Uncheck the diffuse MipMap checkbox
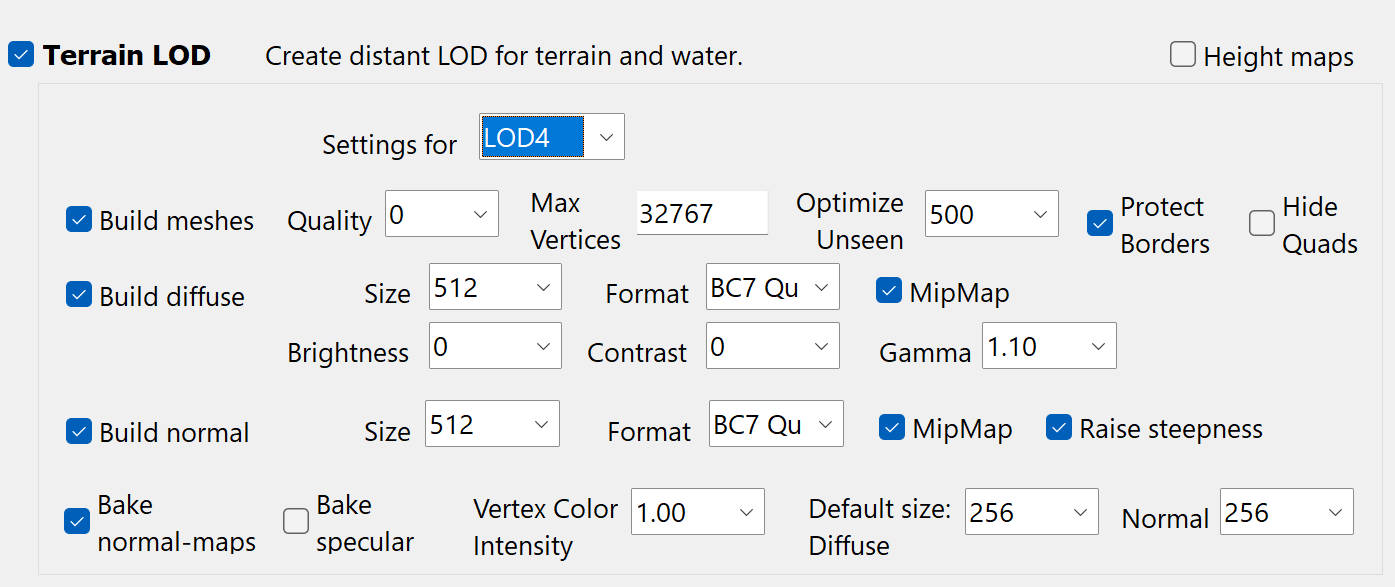Screen dimensions: 1395x587 click(889, 291)
